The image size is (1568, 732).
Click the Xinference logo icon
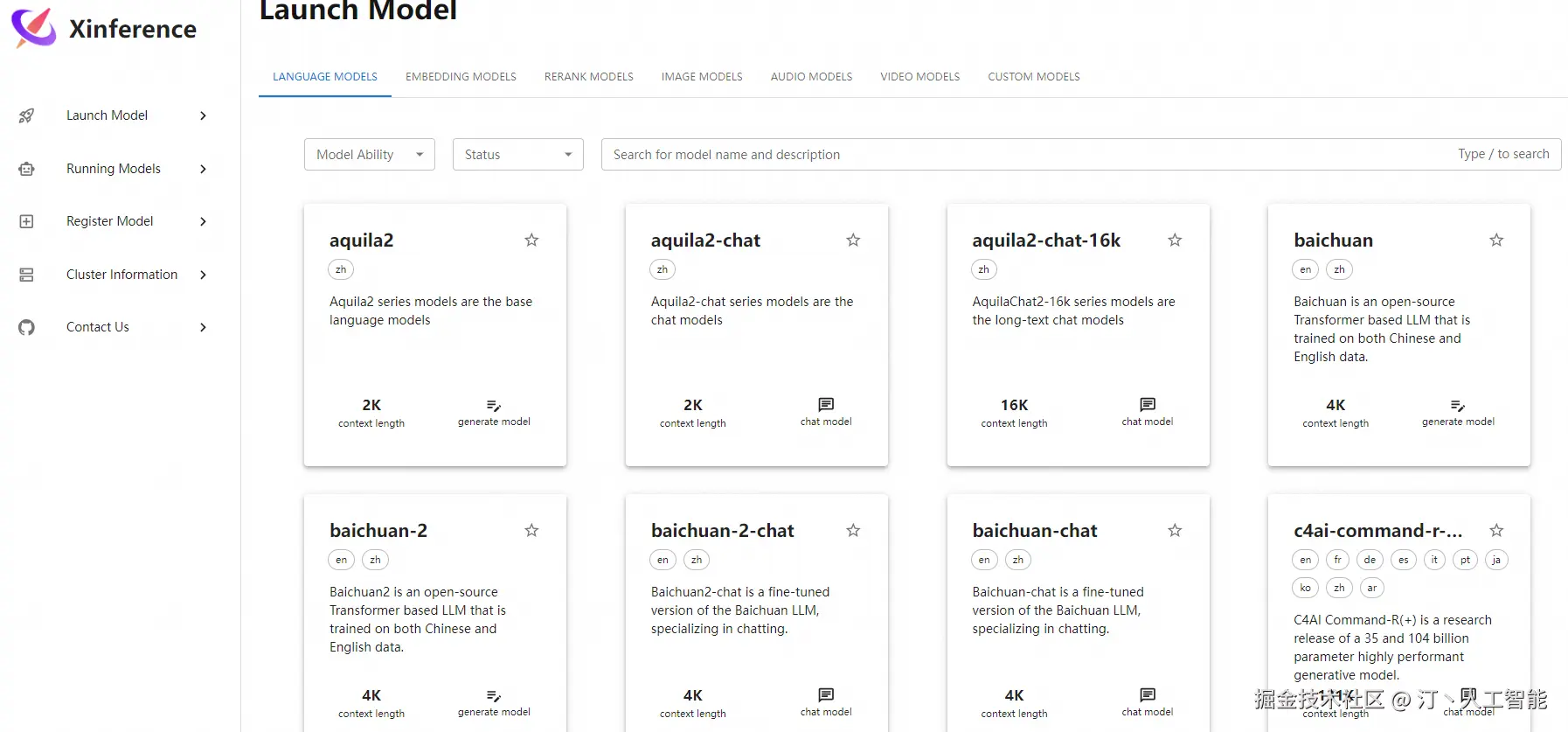coord(33,27)
